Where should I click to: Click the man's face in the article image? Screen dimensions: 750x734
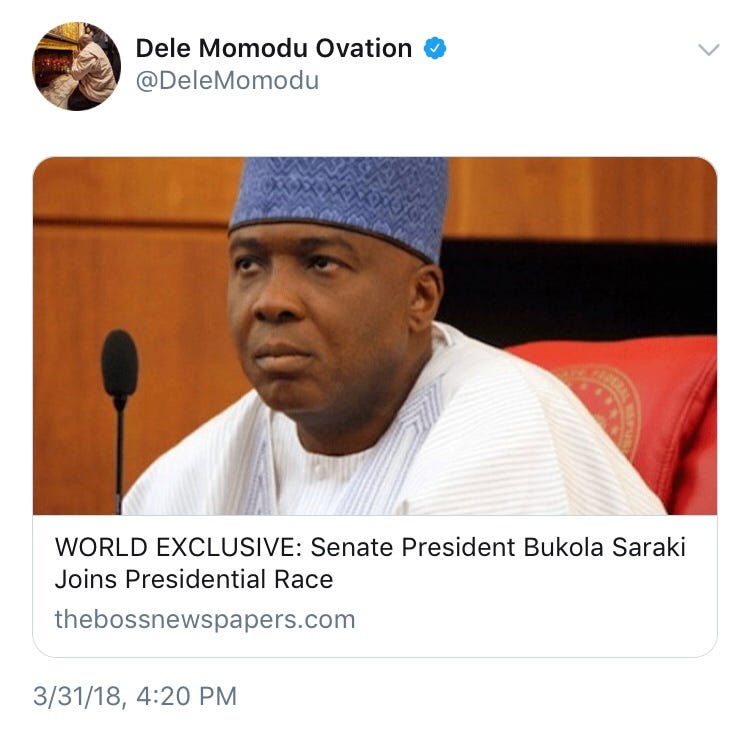(325, 325)
